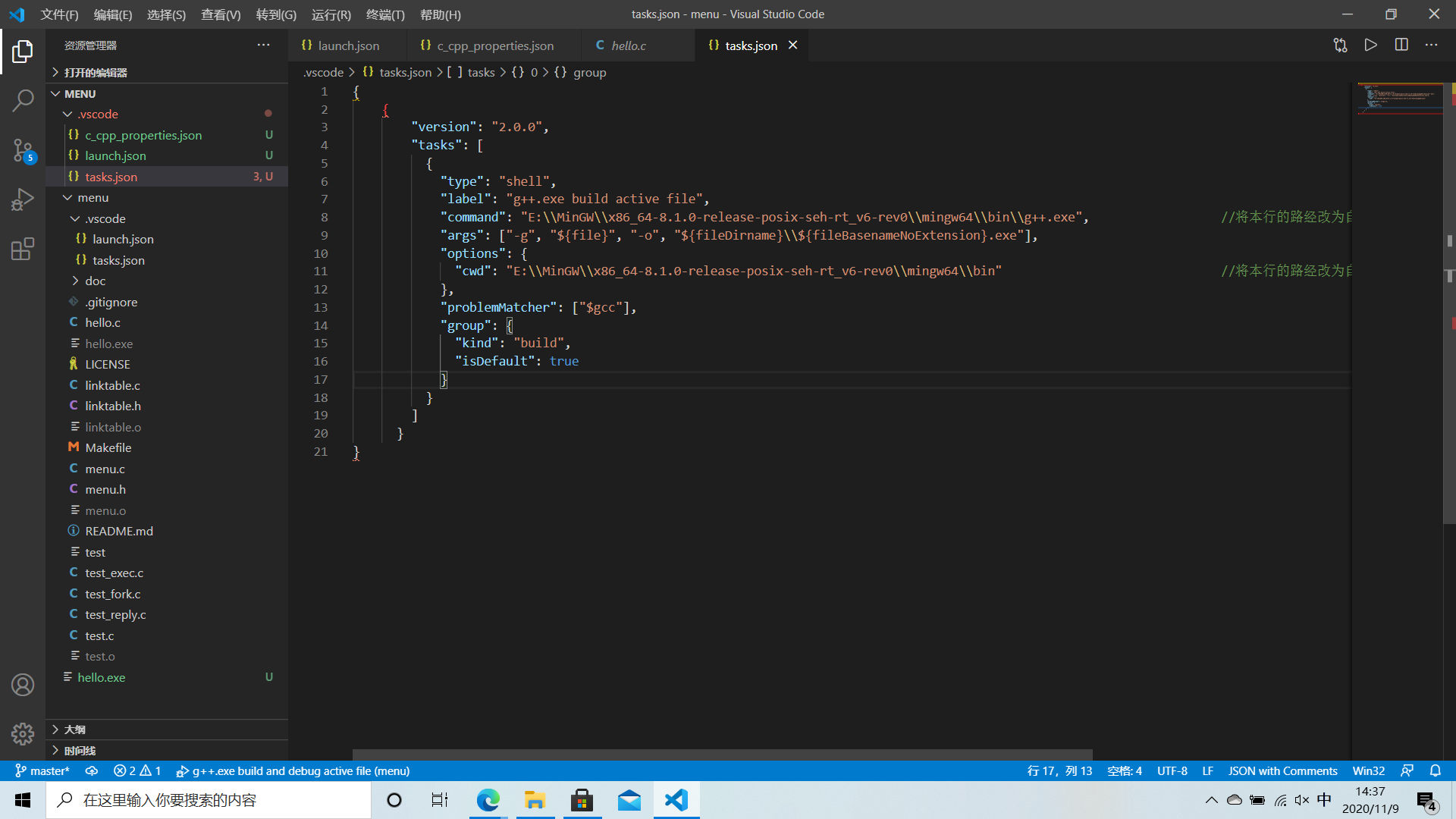Image resolution: width=1456 pixels, height=819 pixels.
Task: Expand the Outline section (大纲)
Action: (74, 730)
